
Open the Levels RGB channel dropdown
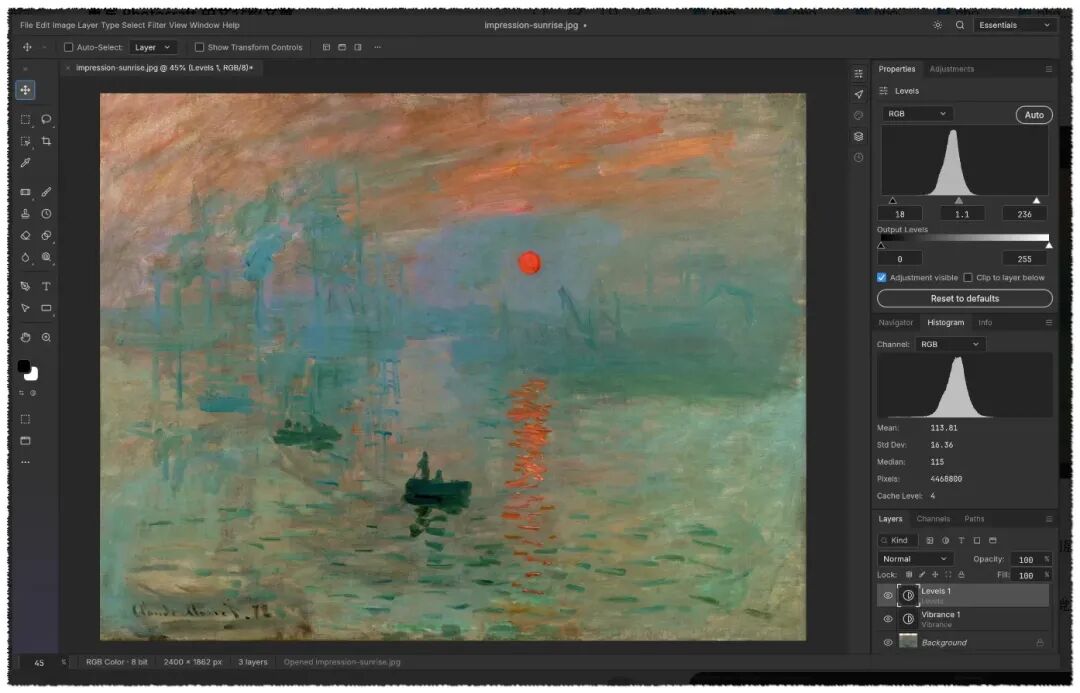coord(917,114)
